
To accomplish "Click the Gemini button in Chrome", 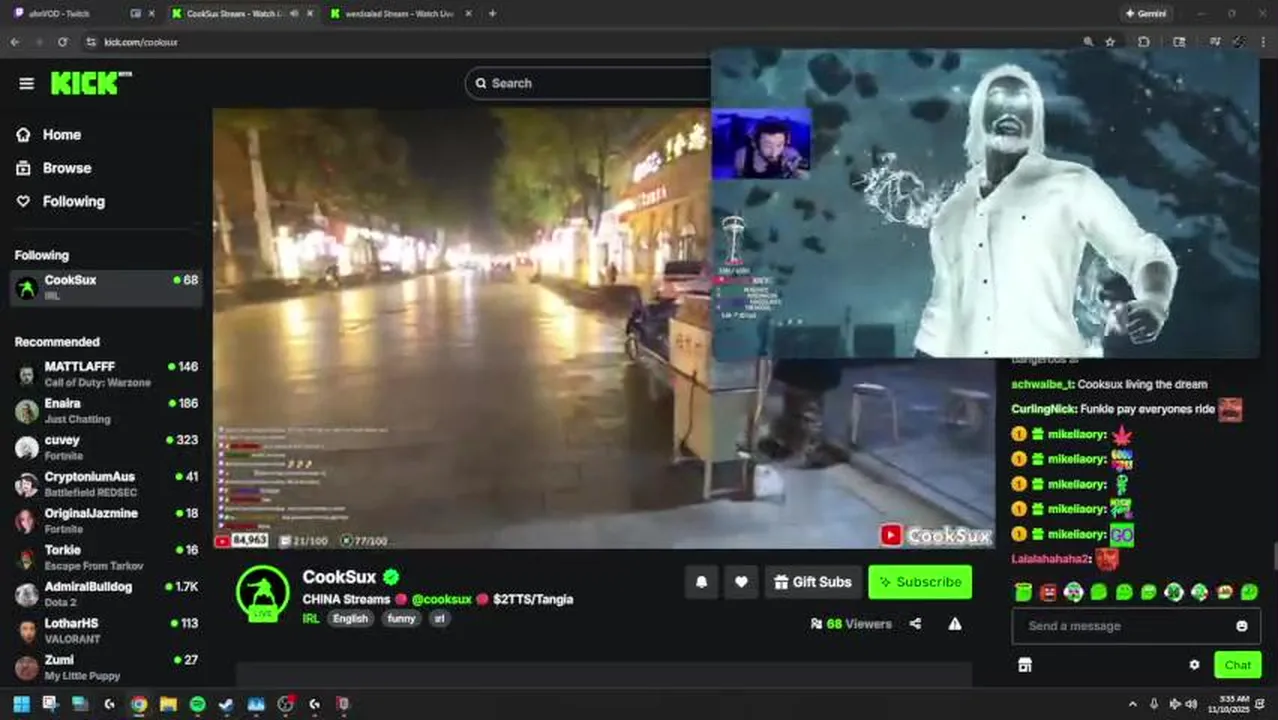I will pos(1146,13).
